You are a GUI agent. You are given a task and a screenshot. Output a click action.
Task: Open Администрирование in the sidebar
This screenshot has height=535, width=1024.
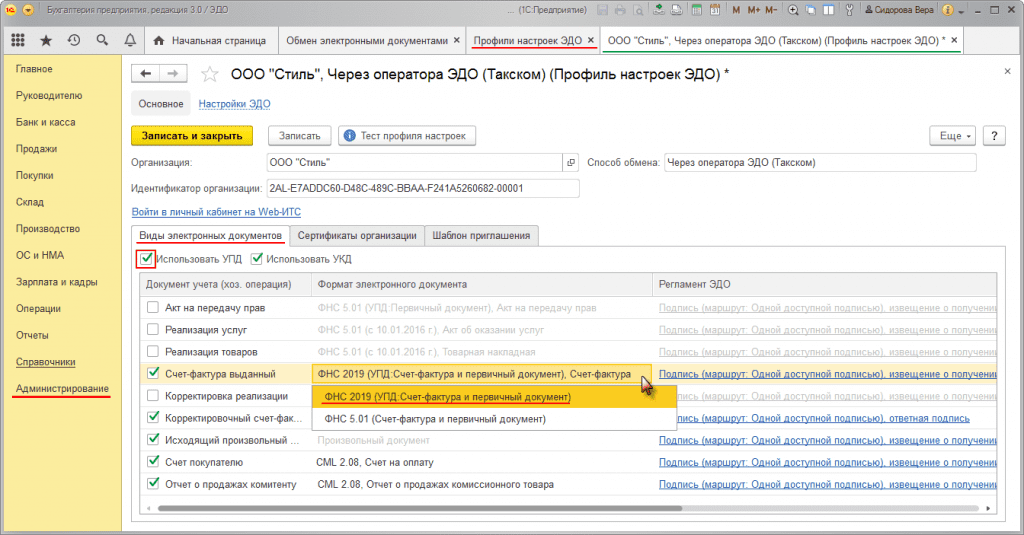pos(62,389)
